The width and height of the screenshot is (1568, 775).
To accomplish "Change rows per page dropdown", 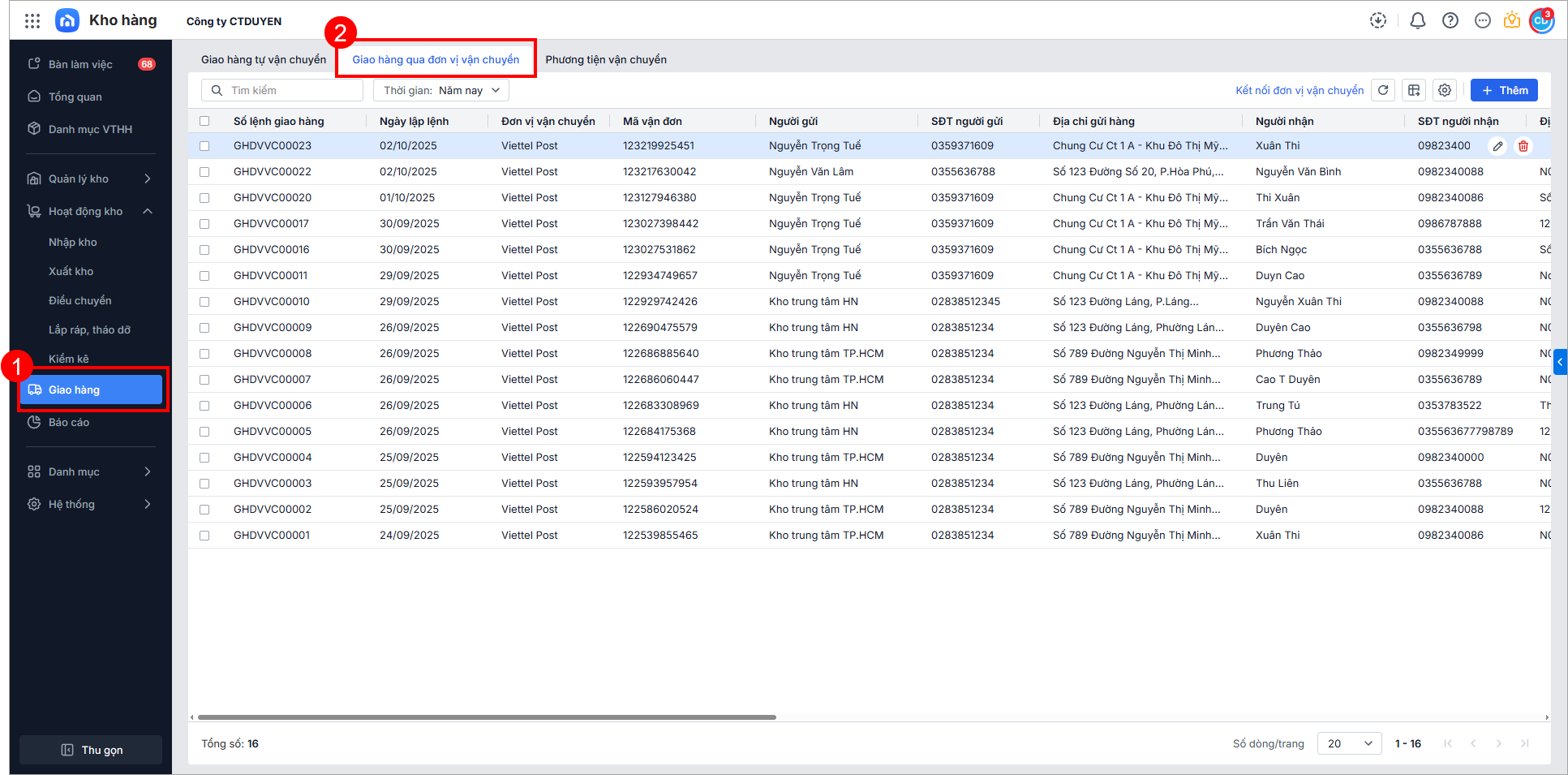I will click(1349, 743).
